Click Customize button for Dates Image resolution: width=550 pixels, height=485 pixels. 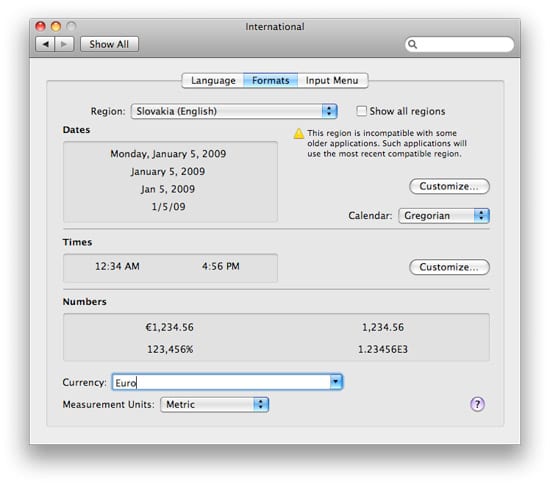pyautogui.click(x=449, y=186)
